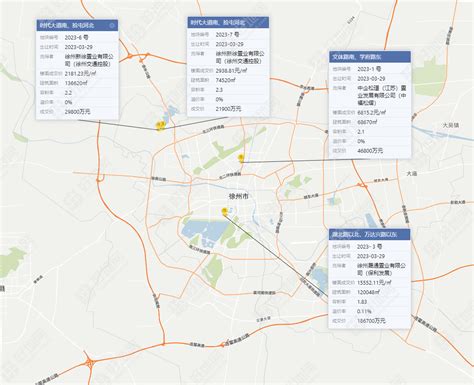
Task: Click lot number '2023-7 号'
Action: click(227, 34)
